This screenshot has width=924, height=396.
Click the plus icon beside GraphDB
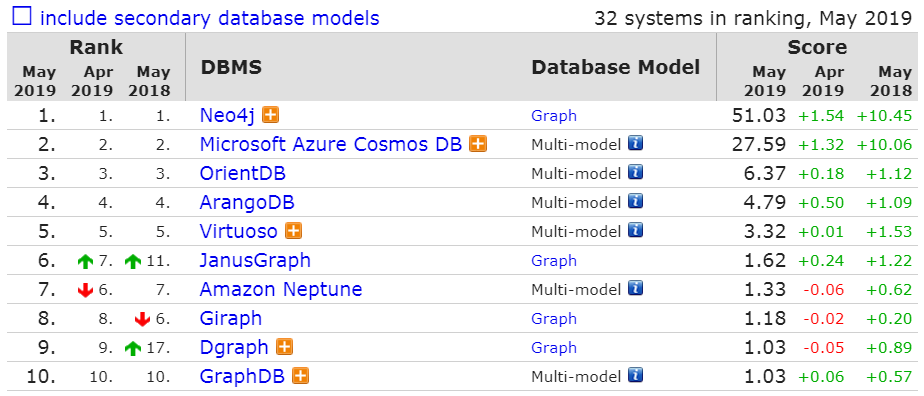pyautogui.click(x=301, y=375)
